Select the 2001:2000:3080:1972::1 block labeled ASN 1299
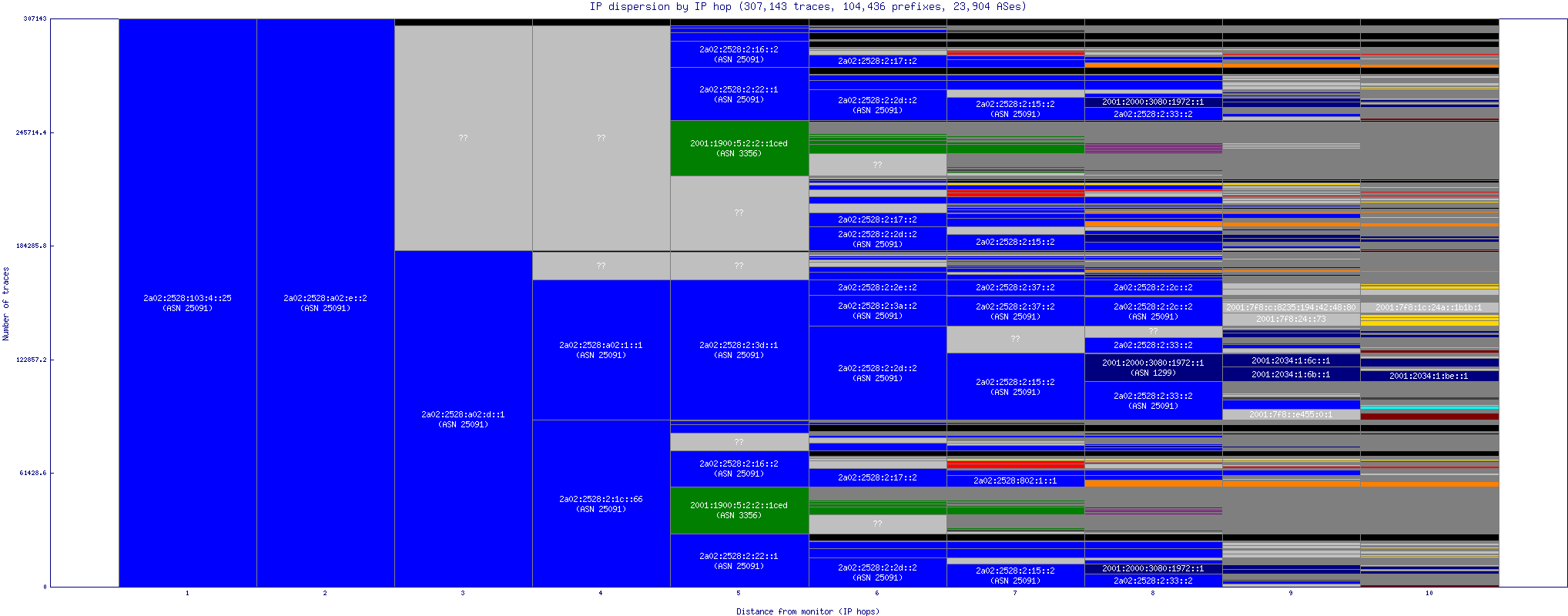1568x616 pixels. [1153, 367]
